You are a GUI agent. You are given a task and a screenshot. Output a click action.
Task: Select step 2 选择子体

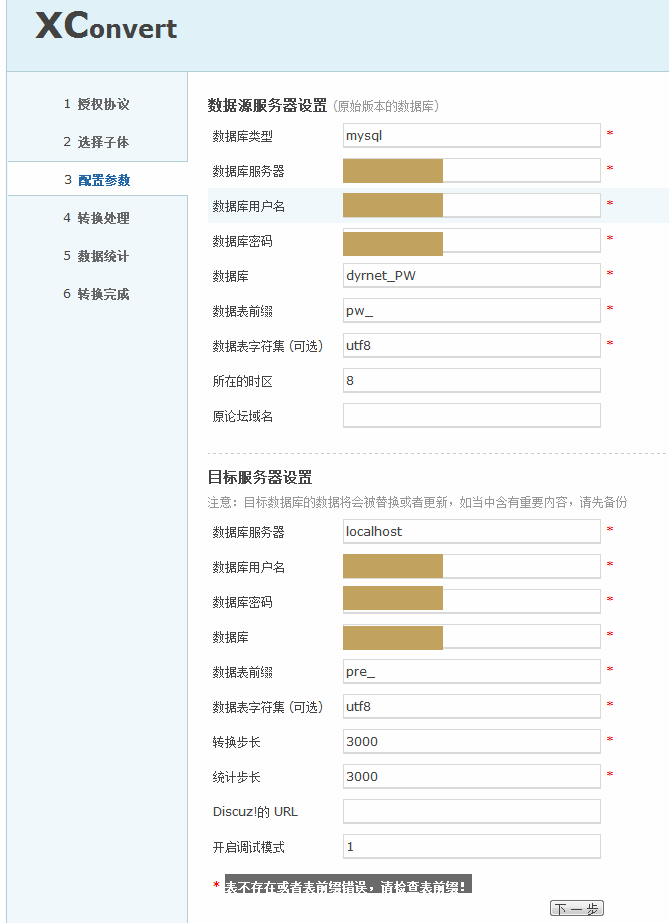click(96, 142)
